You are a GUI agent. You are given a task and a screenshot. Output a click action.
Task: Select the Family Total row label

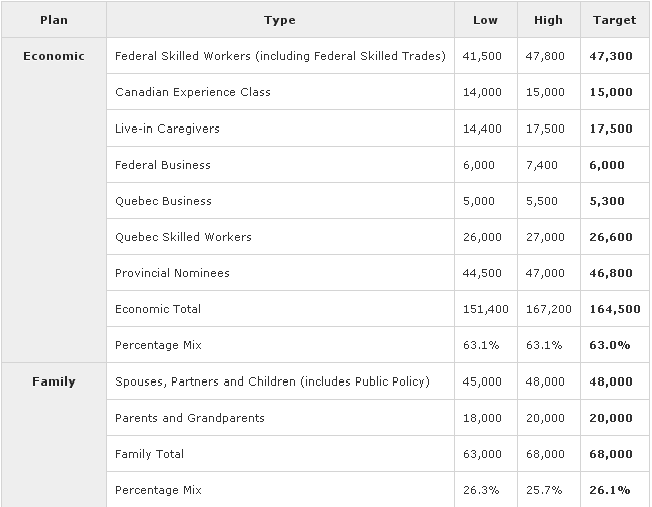pyautogui.click(x=150, y=454)
